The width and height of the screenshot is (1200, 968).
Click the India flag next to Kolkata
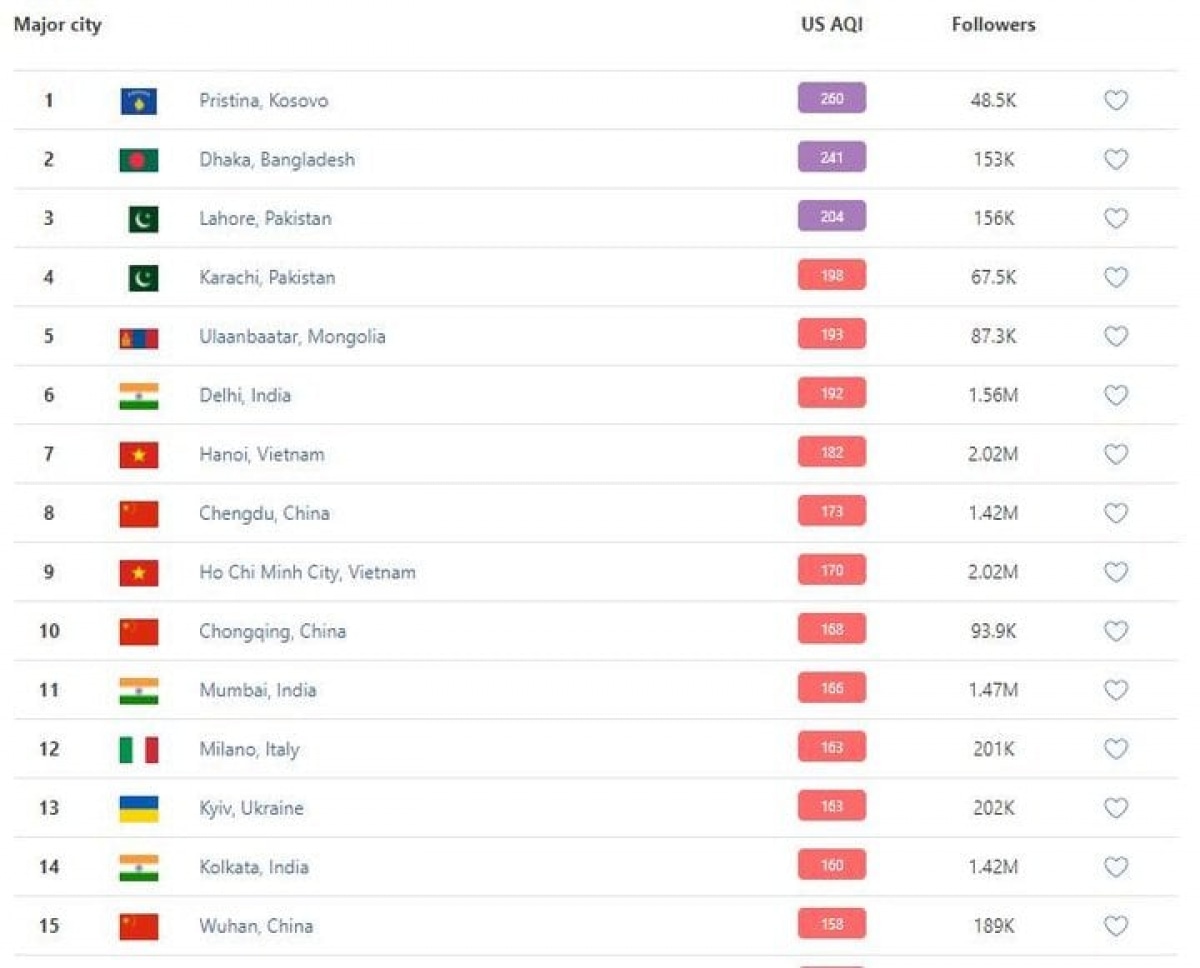tap(139, 867)
